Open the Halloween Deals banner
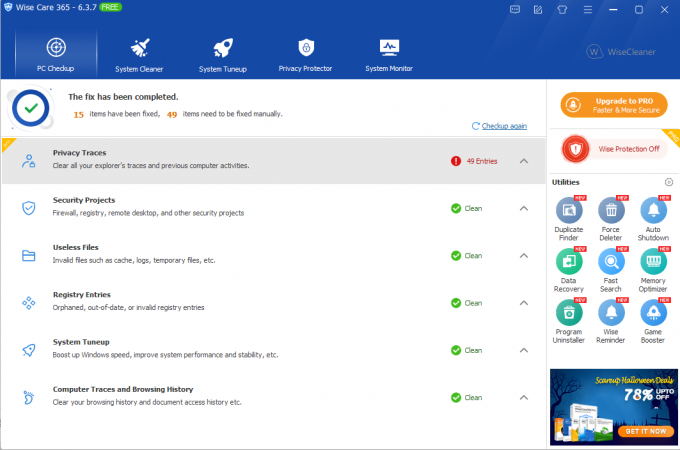Image resolution: width=680 pixels, height=450 pixels. click(x=614, y=407)
